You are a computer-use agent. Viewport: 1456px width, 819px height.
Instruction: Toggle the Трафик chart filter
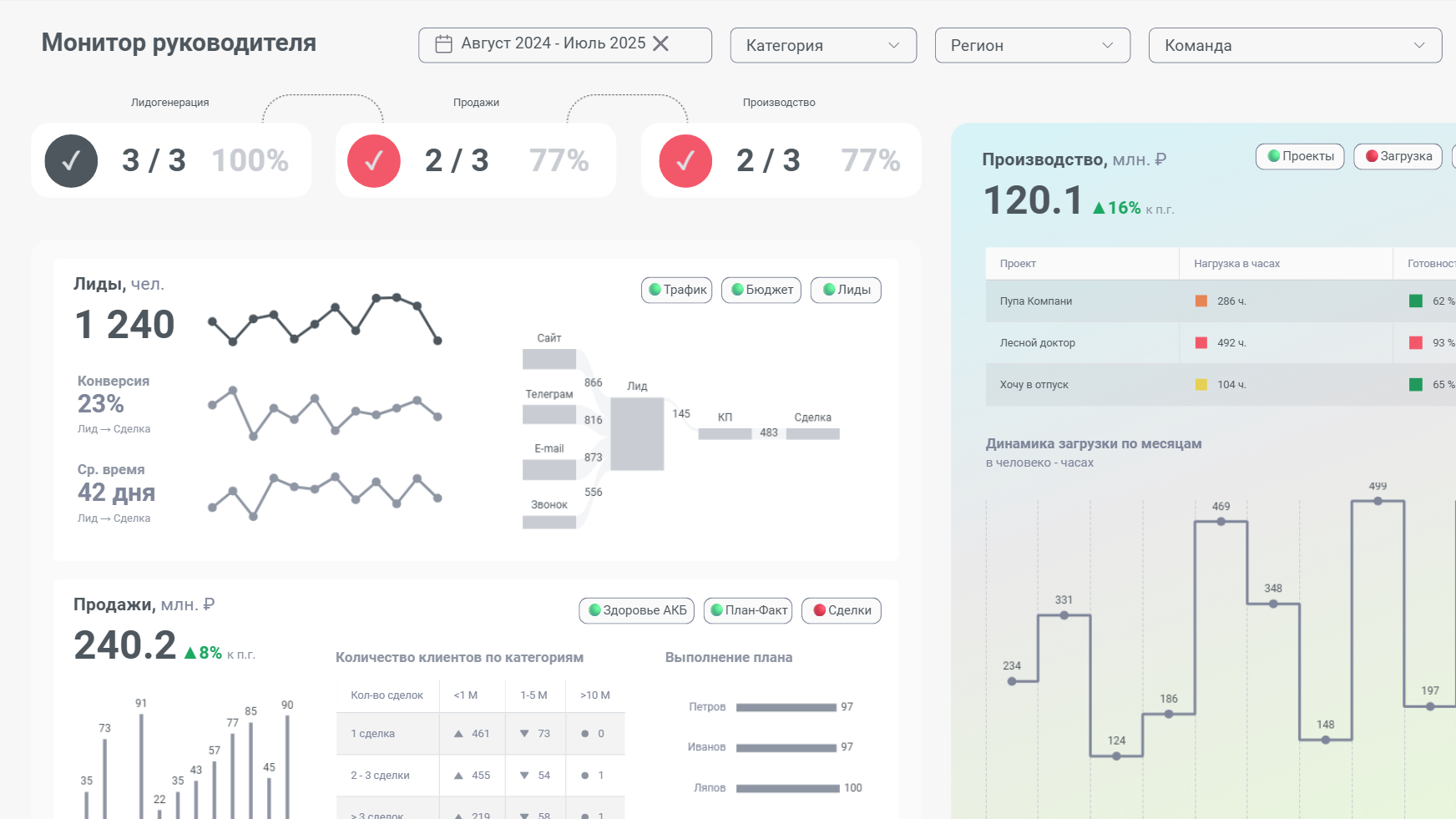click(x=677, y=290)
